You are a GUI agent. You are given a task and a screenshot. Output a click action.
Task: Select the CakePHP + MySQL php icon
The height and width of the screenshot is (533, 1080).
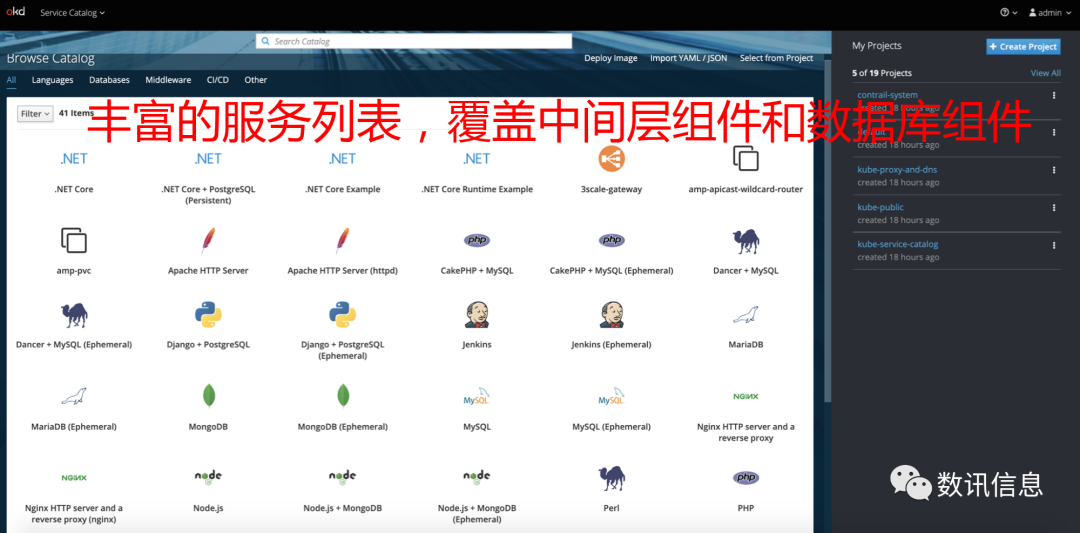click(477, 240)
